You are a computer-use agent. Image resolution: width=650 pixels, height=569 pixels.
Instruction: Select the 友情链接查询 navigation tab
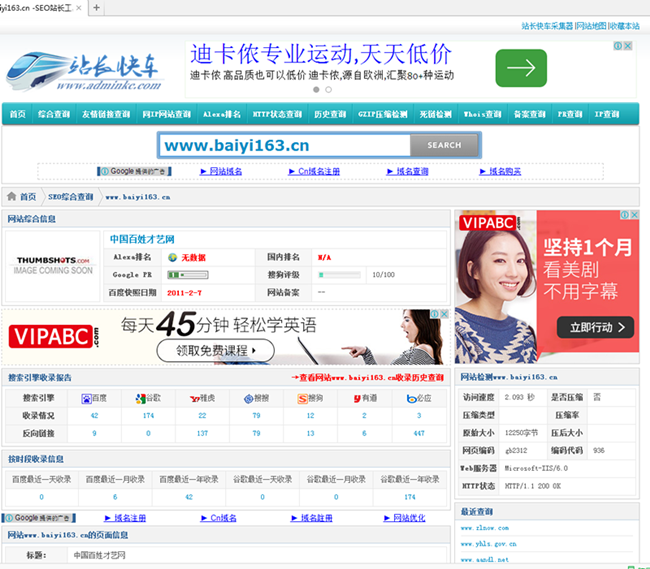107,115
